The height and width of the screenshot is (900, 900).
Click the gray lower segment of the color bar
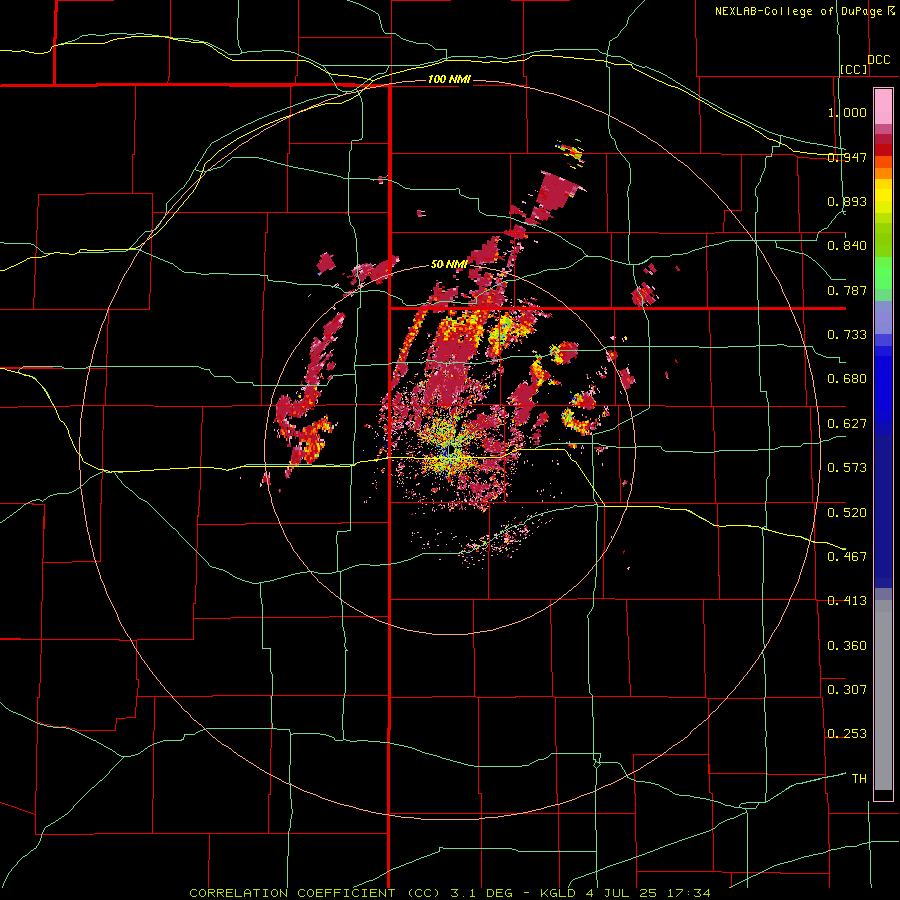883,695
